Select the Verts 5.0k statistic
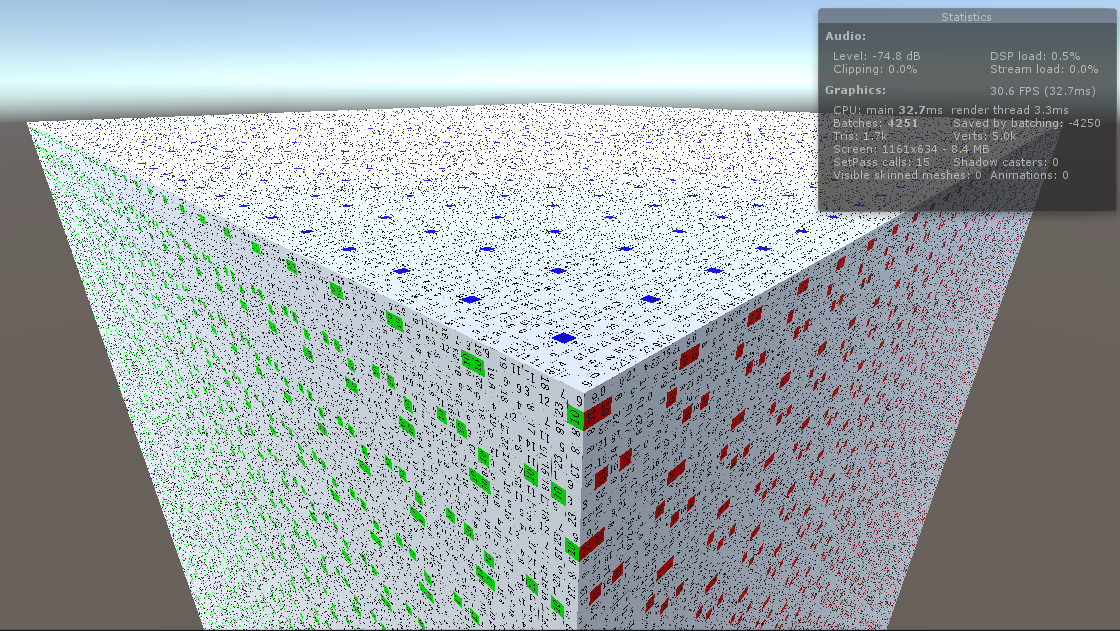The image size is (1120, 631). pyautogui.click(x=984, y=136)
